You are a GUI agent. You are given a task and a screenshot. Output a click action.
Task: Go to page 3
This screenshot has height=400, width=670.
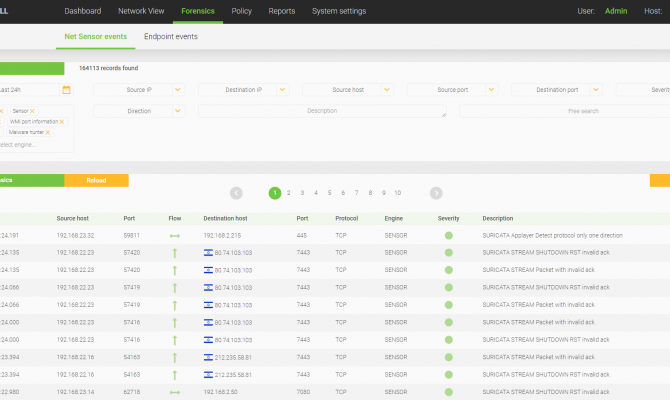(x=302, y=193)
